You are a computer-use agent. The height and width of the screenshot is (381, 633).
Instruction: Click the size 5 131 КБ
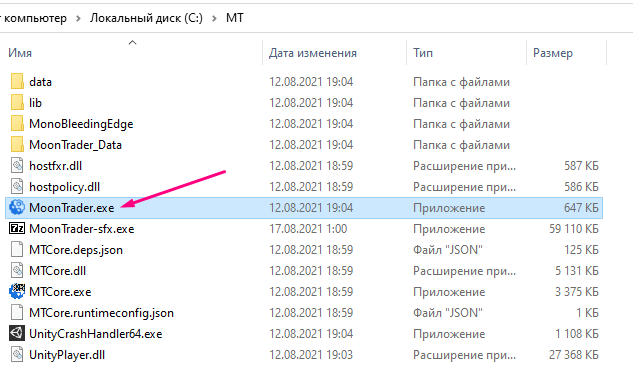click(577, 270)
